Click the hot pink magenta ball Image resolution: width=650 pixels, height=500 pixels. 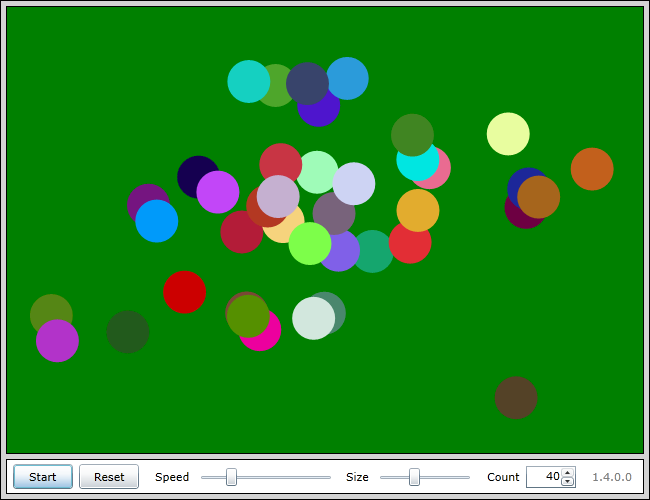[x=265, y=338]
